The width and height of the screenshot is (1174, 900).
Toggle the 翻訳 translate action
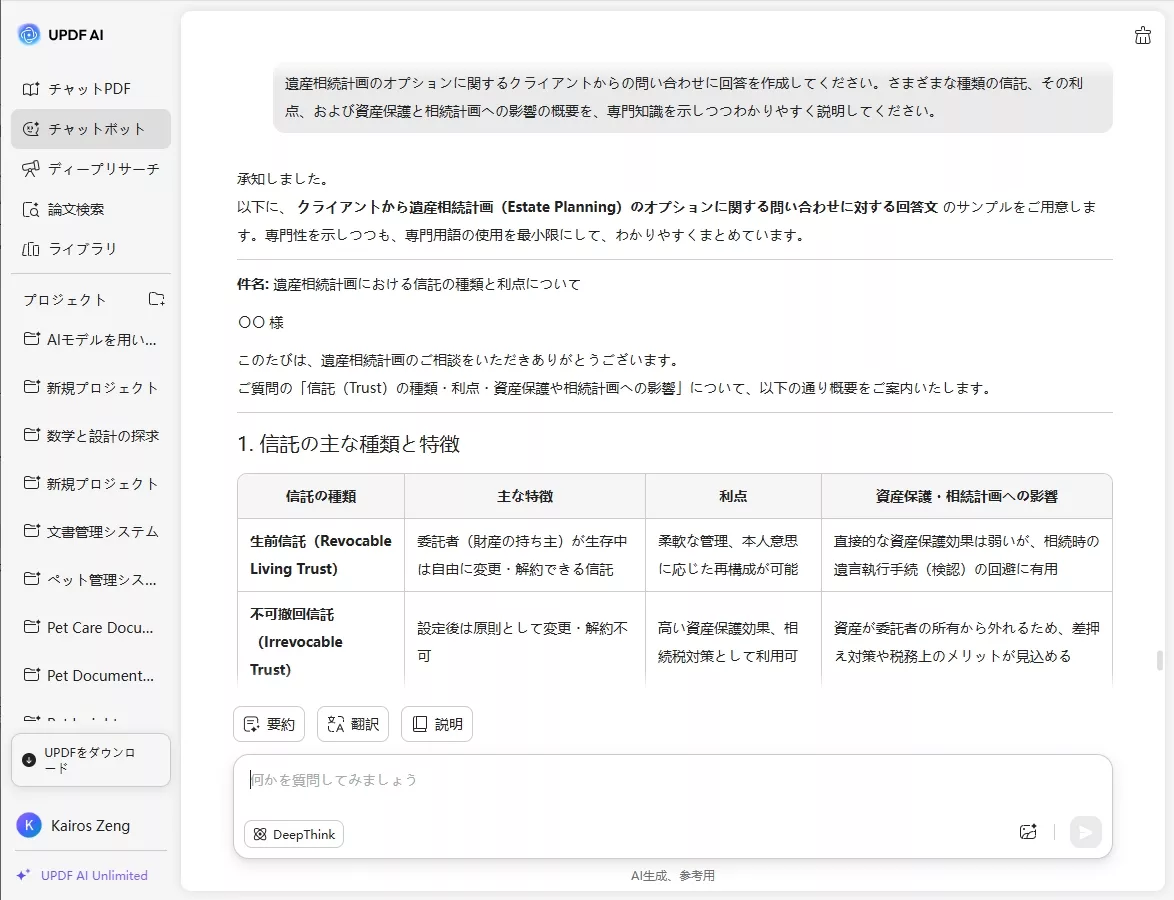352,723
